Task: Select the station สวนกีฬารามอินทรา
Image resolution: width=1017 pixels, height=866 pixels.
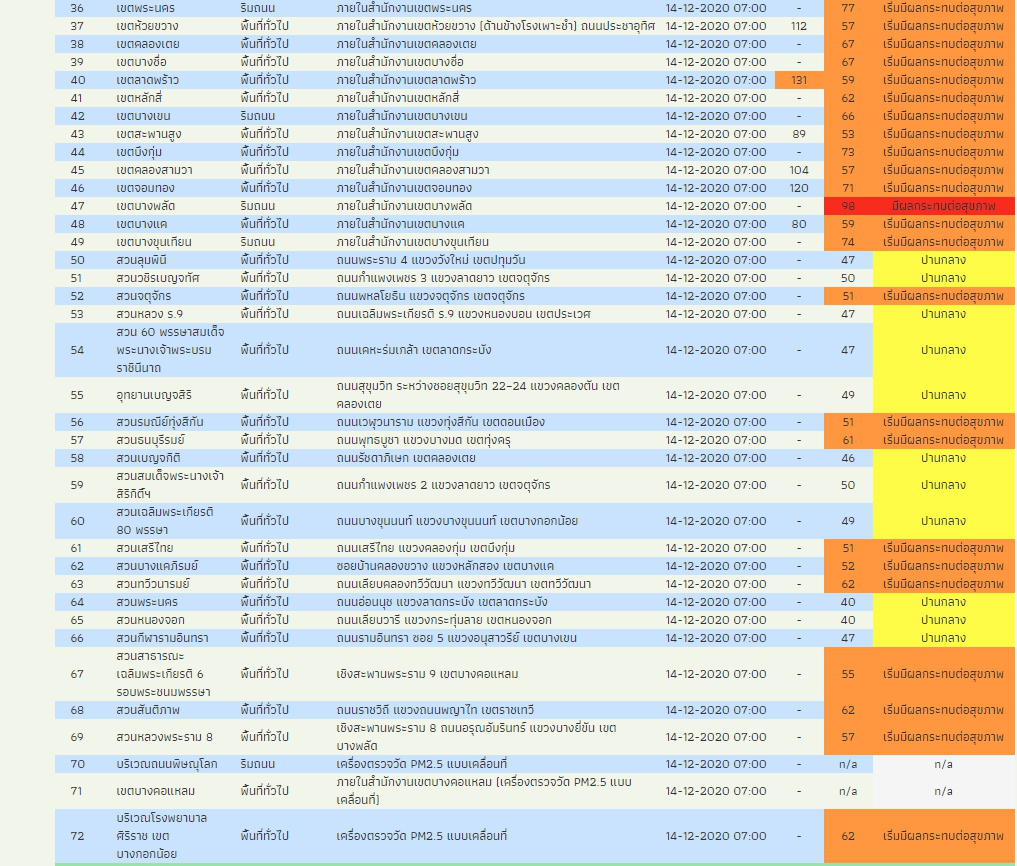Action: pos(162,638)
